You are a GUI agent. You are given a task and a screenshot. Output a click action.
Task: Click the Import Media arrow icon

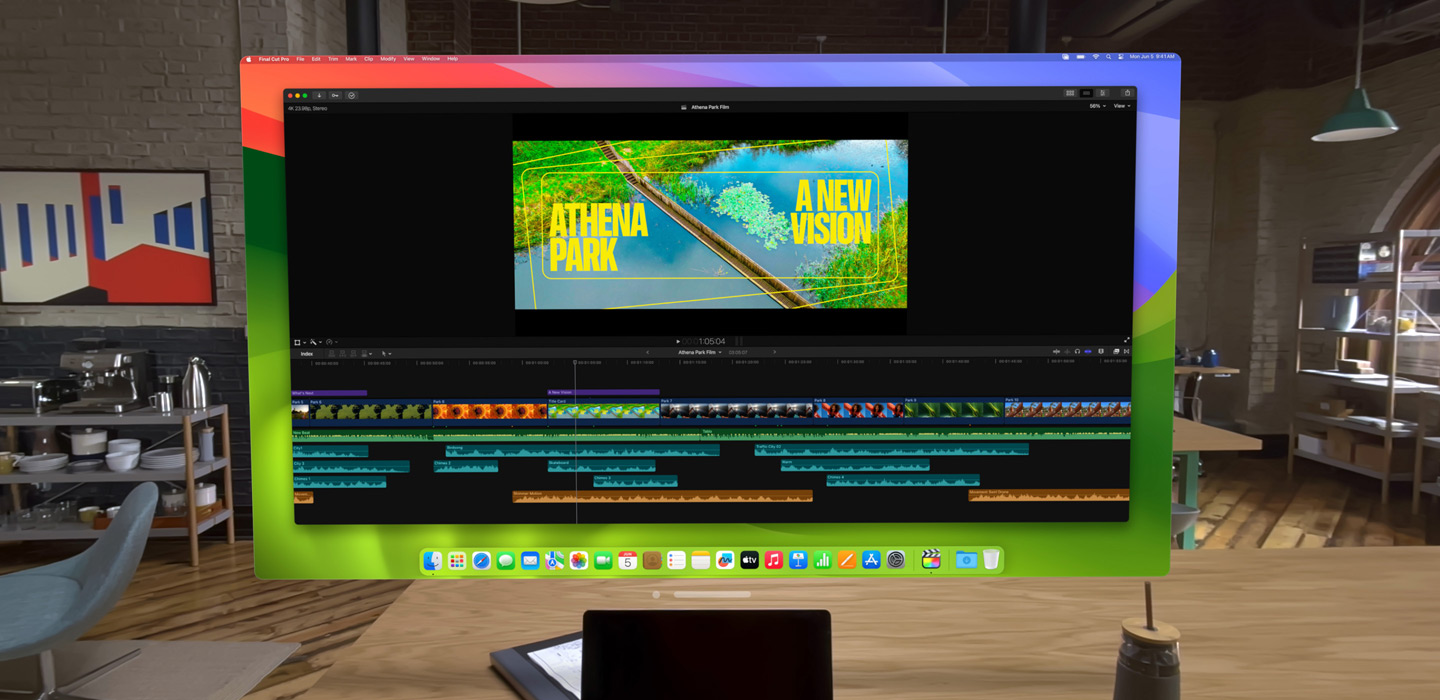[x=319, y=95]
